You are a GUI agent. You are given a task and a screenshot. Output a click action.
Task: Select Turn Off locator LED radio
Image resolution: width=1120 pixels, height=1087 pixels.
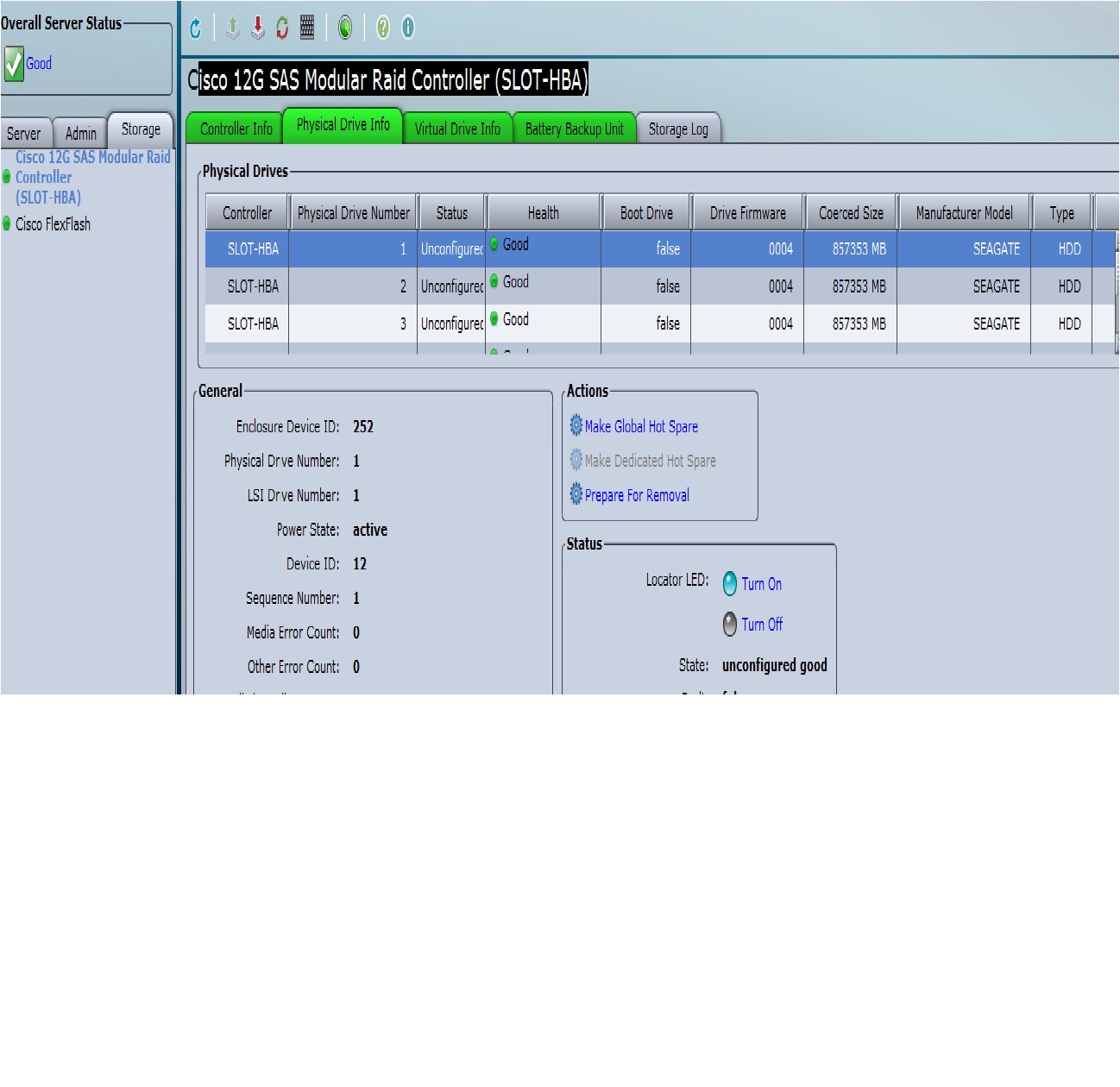(x=730, y=624)
